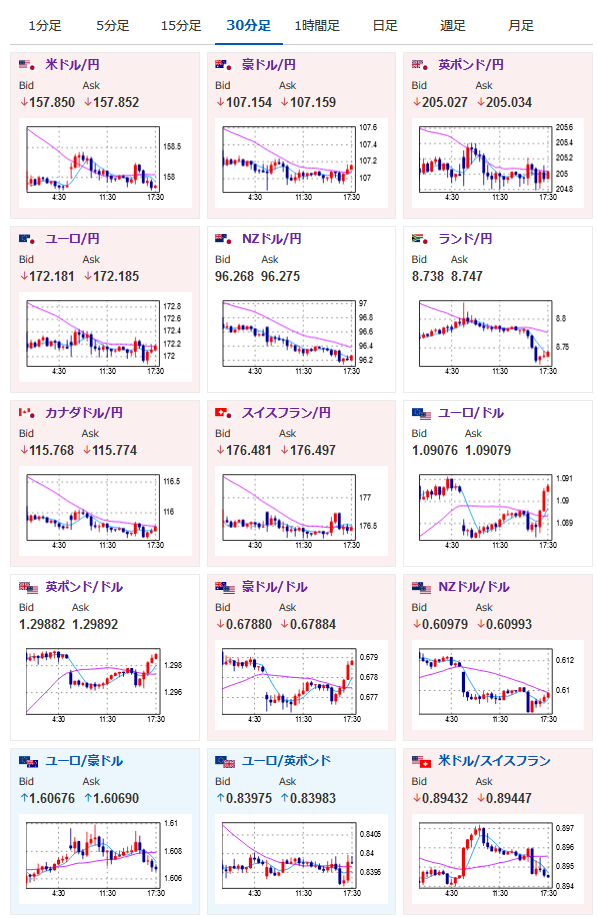The height and width of the screenshot is (918, 597).
Task: Click the Swiss flag icon beside スイスフラン/円
Action: 224,413
